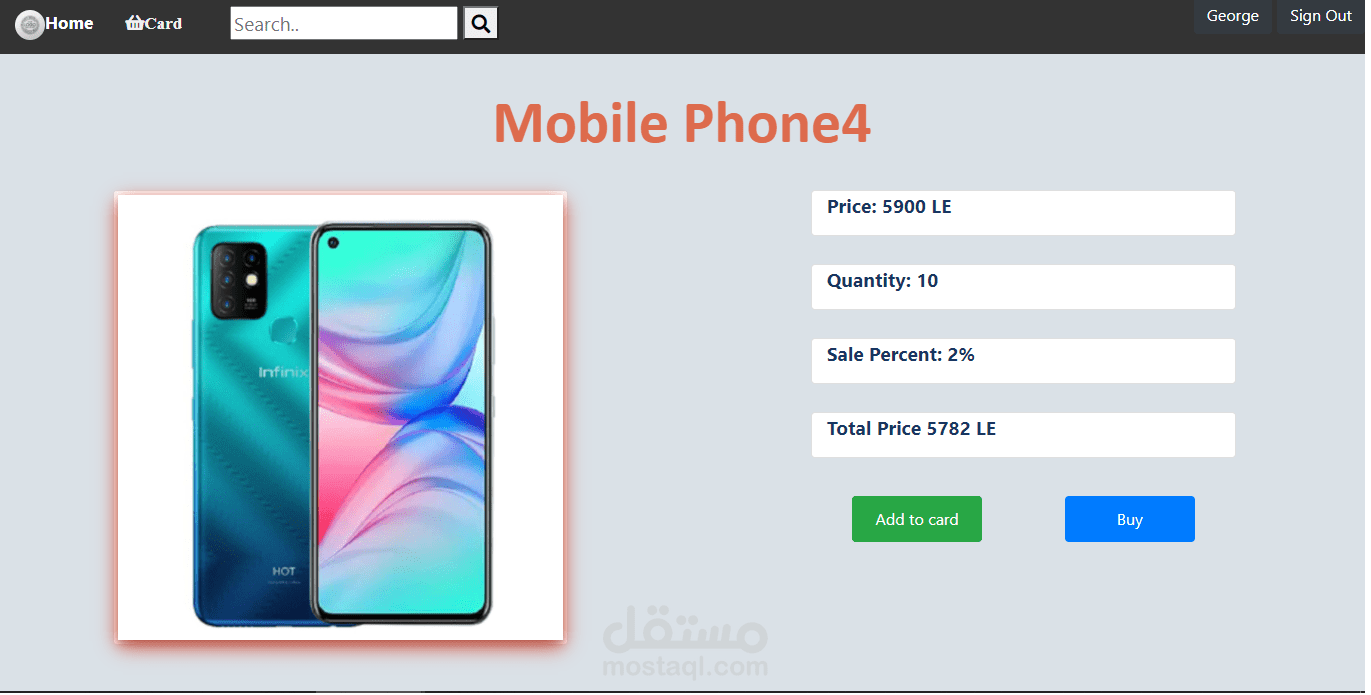The width and height of the screenshot is (1371, 695).
Task: Click the Mobile Phone4 product title
Action: [x=682, y=124]
